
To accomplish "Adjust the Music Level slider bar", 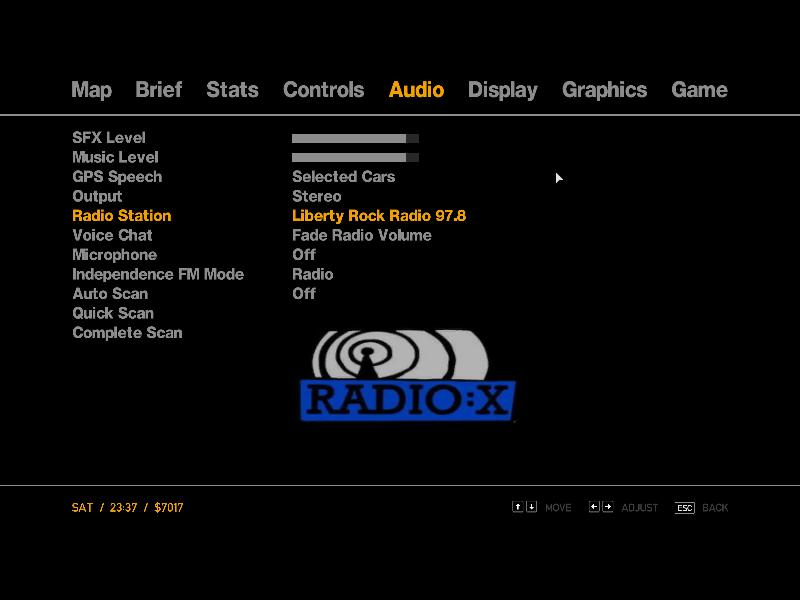I will [355, 158].
